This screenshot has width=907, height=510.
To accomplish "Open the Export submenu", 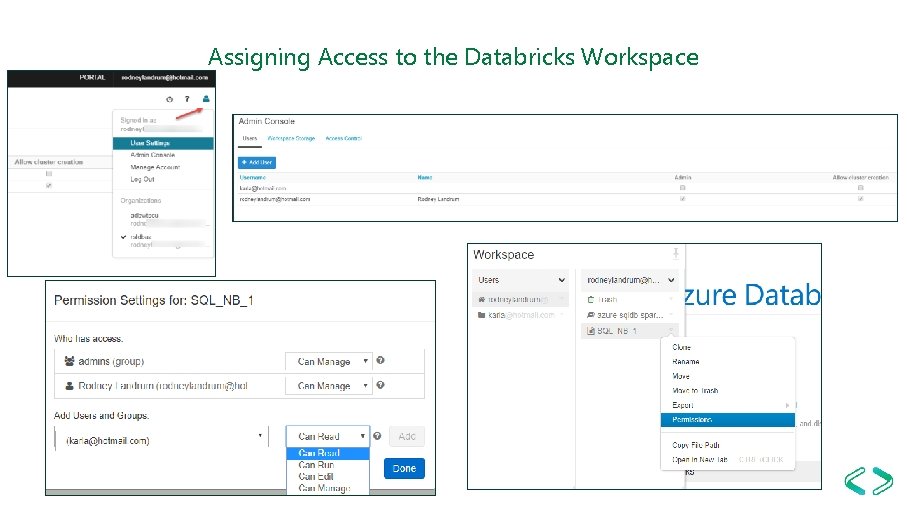I will 728,405.
